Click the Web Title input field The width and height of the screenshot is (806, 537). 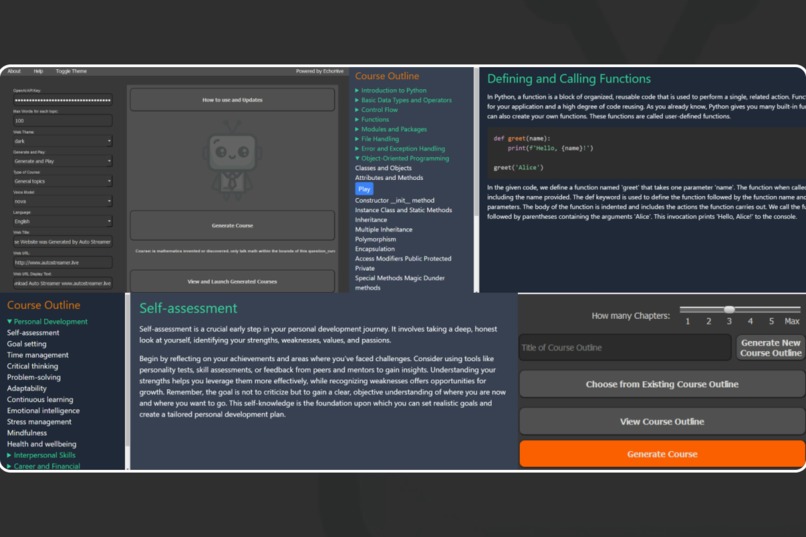pyautogui.click(x=63, y=242)
